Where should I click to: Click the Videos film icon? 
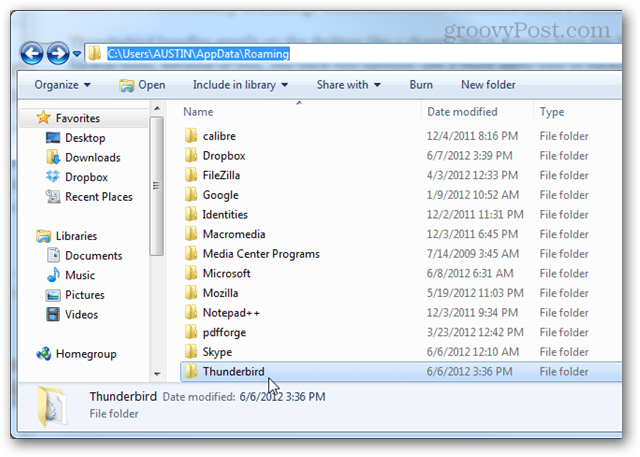point(53,314)
